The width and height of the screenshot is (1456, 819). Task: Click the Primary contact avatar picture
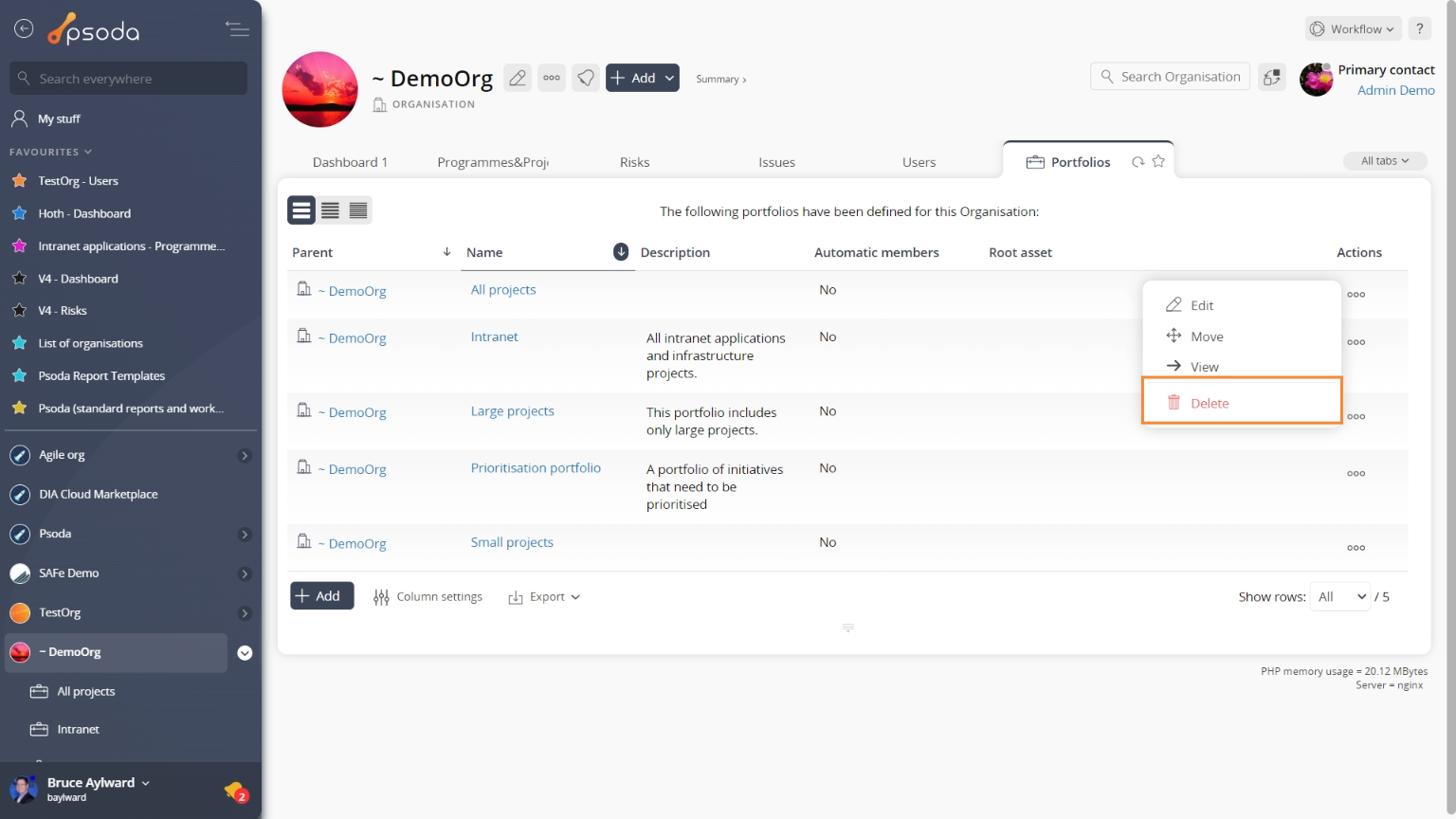pyautogui.click(x=1316, y=80)
